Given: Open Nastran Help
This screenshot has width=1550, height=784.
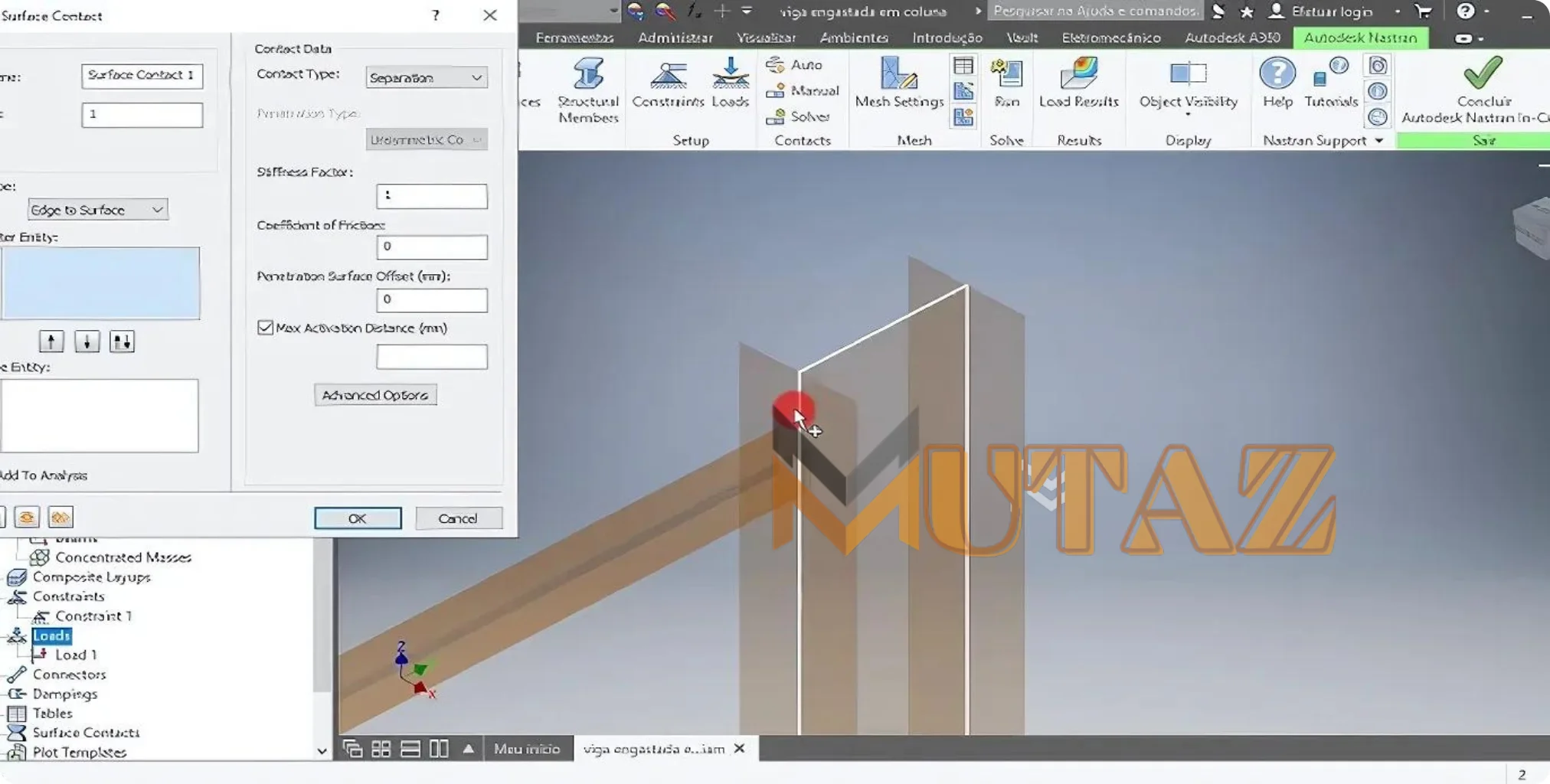Looking at the screenshot, I should pyautogui.click(x=1277, y=83).
